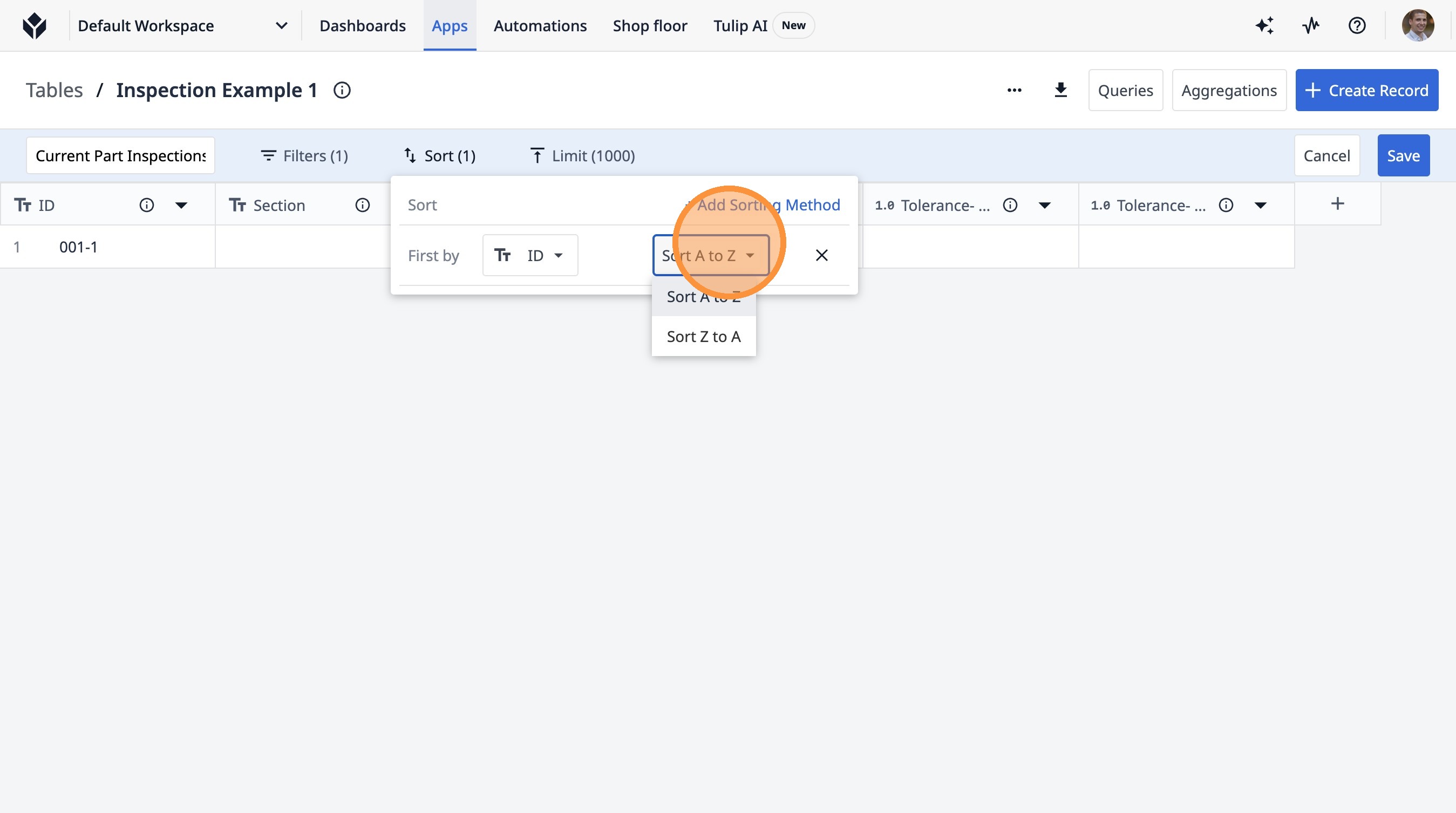This screenshot has width=1456, height=813.
Task: Click the download table icon
Action: pyautogui.click(x=1060, y=90)
